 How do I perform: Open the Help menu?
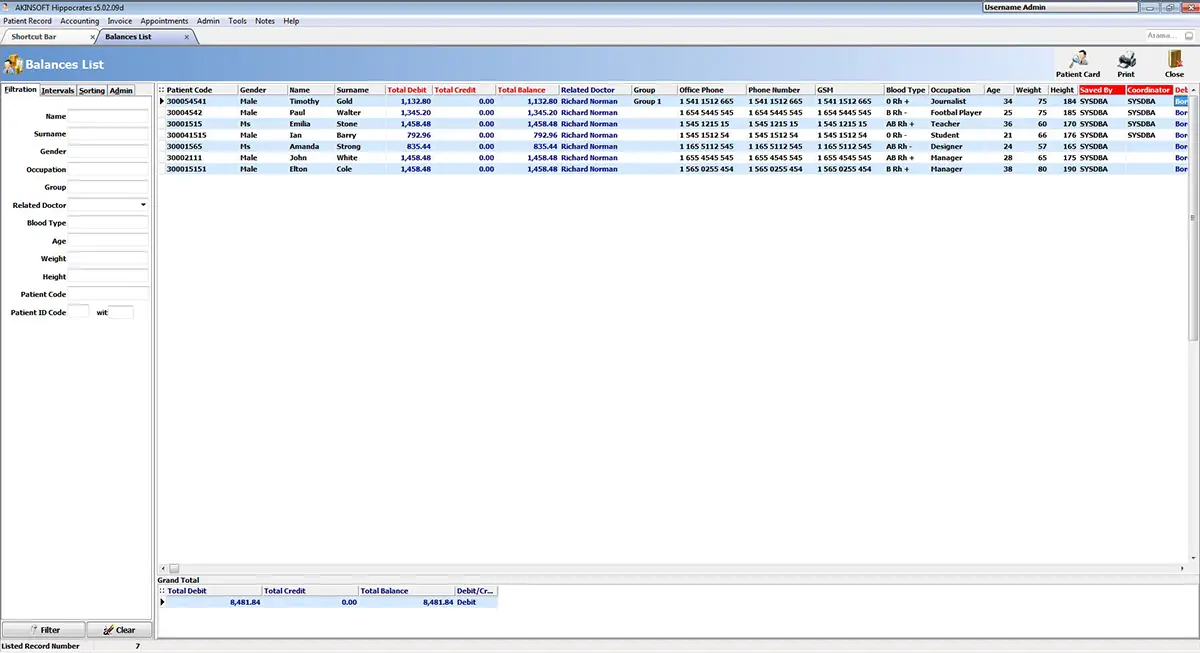click(x=291, y=21)
